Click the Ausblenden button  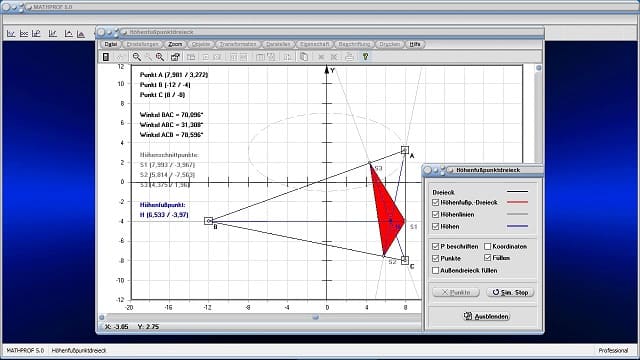[487, 316]
